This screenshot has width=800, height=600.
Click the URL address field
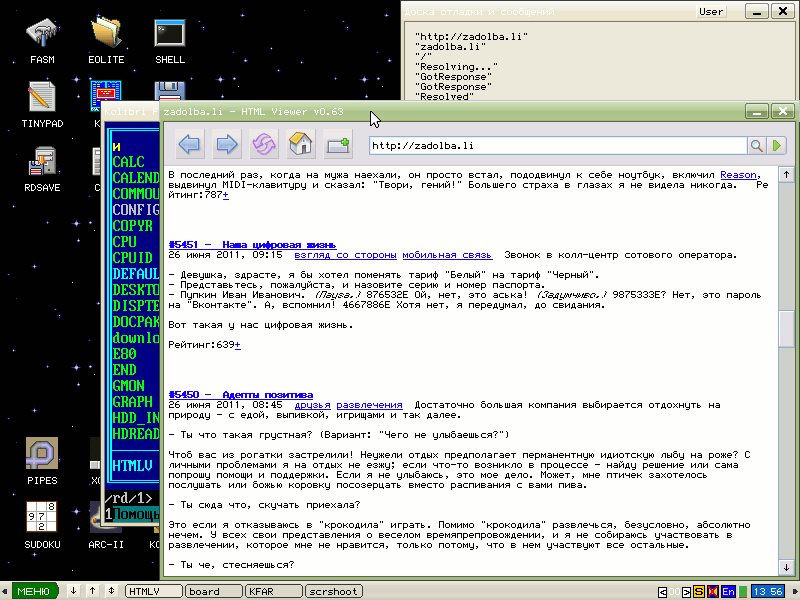pos(555,146)
